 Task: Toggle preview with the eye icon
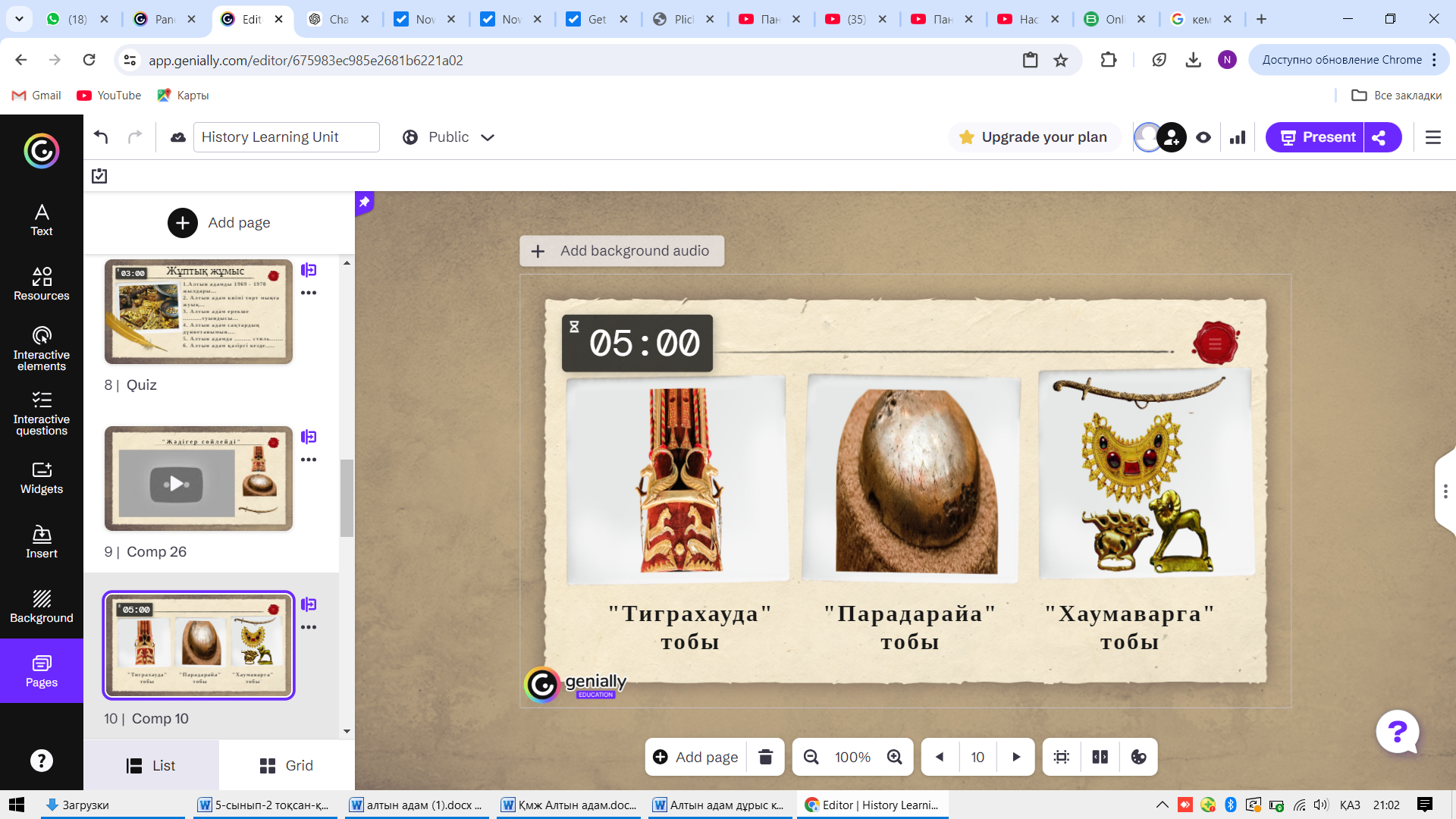pyautogui.click(x=1203, y=137)
